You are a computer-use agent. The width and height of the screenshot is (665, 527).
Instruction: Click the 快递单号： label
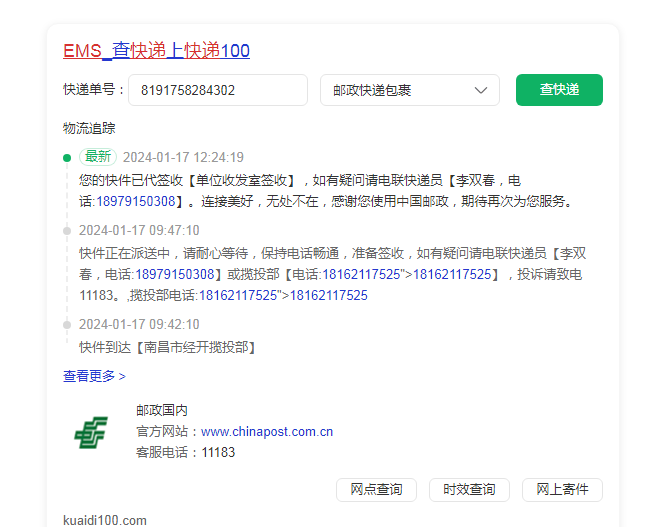(x=93, y=89)
